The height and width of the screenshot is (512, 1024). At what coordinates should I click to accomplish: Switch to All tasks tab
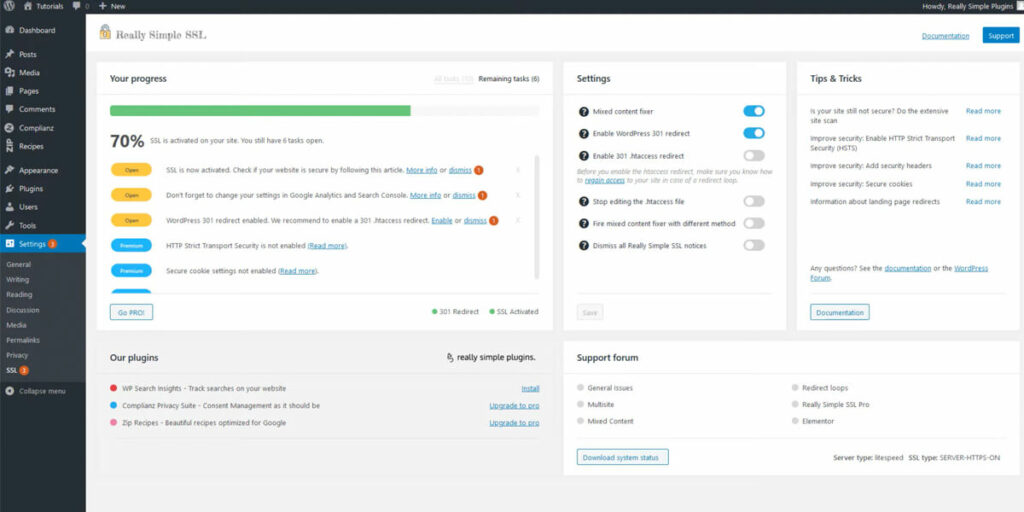point(453,79)
